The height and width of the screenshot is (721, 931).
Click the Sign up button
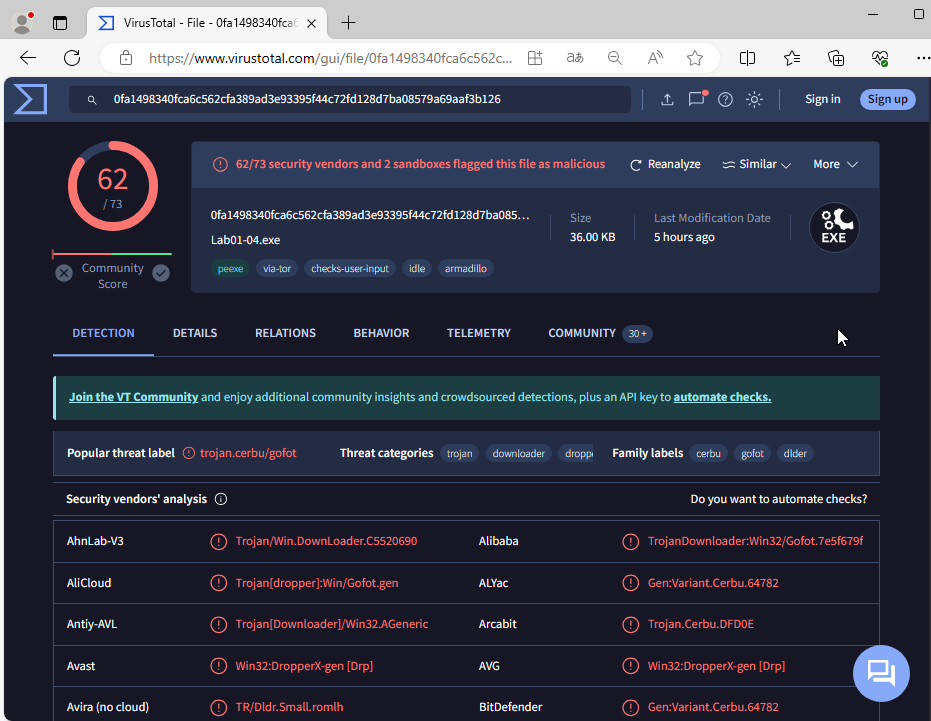coord(888,99)
